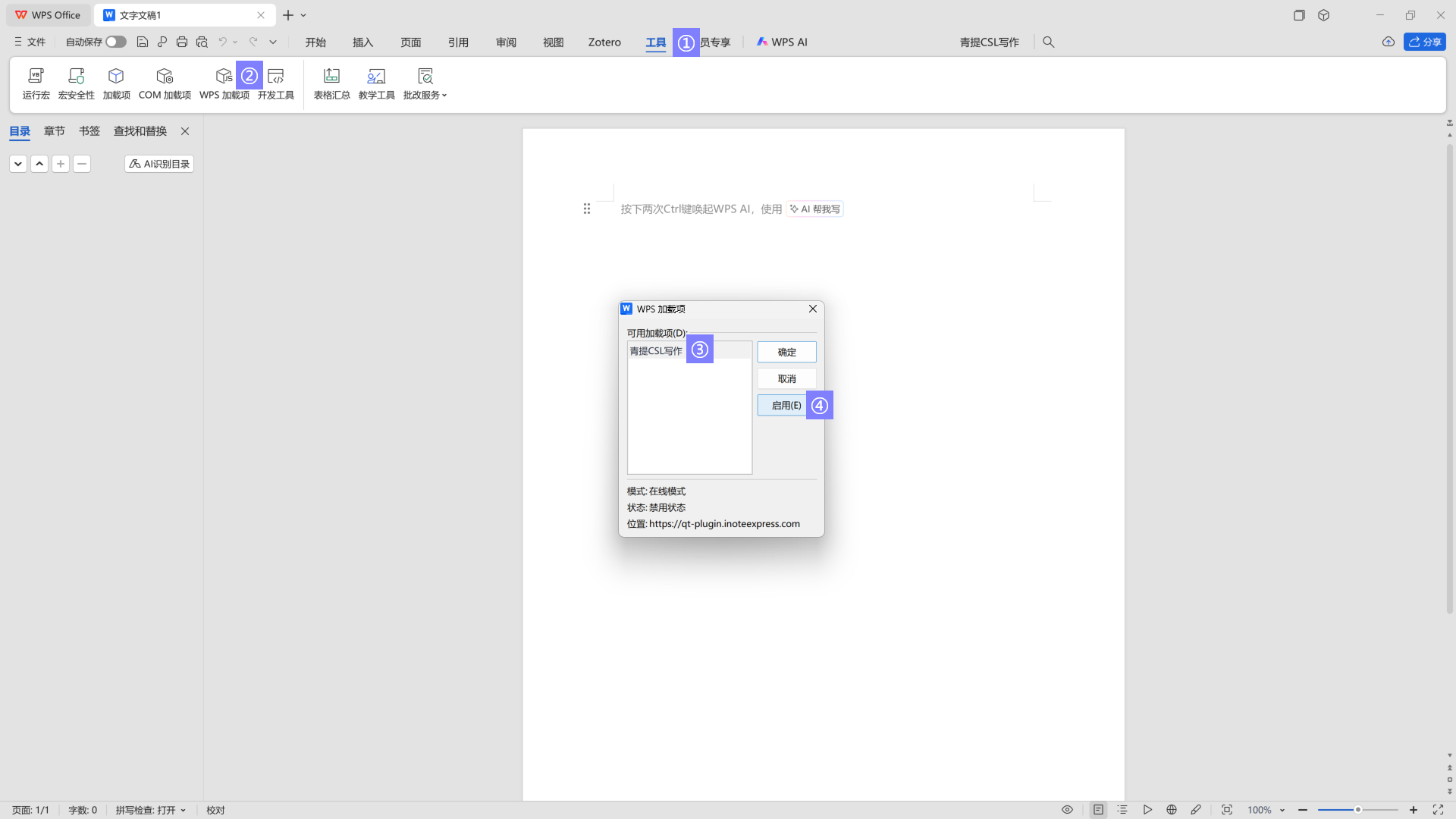Expand the 批改服务 dropdown
The height and width of the screenshot is (819, 1456).
point(425,83)
